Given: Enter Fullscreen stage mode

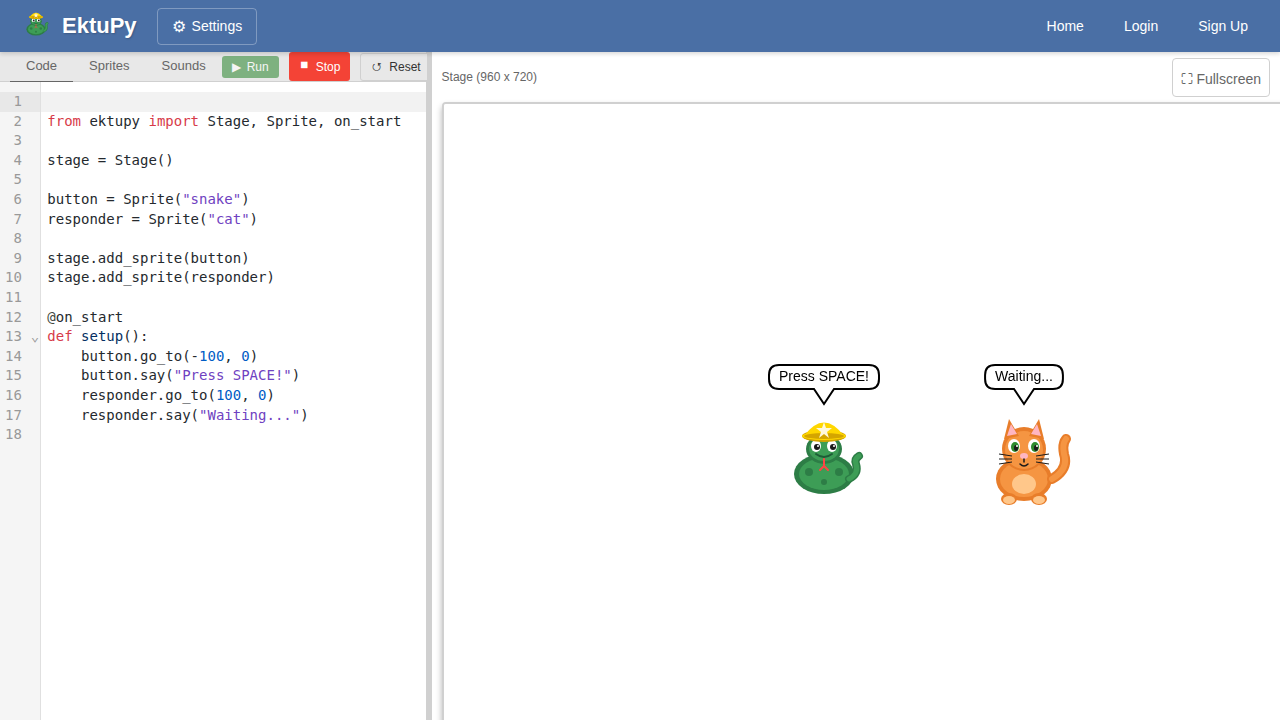Looking at the screenshot, I should coord(1220,78).
